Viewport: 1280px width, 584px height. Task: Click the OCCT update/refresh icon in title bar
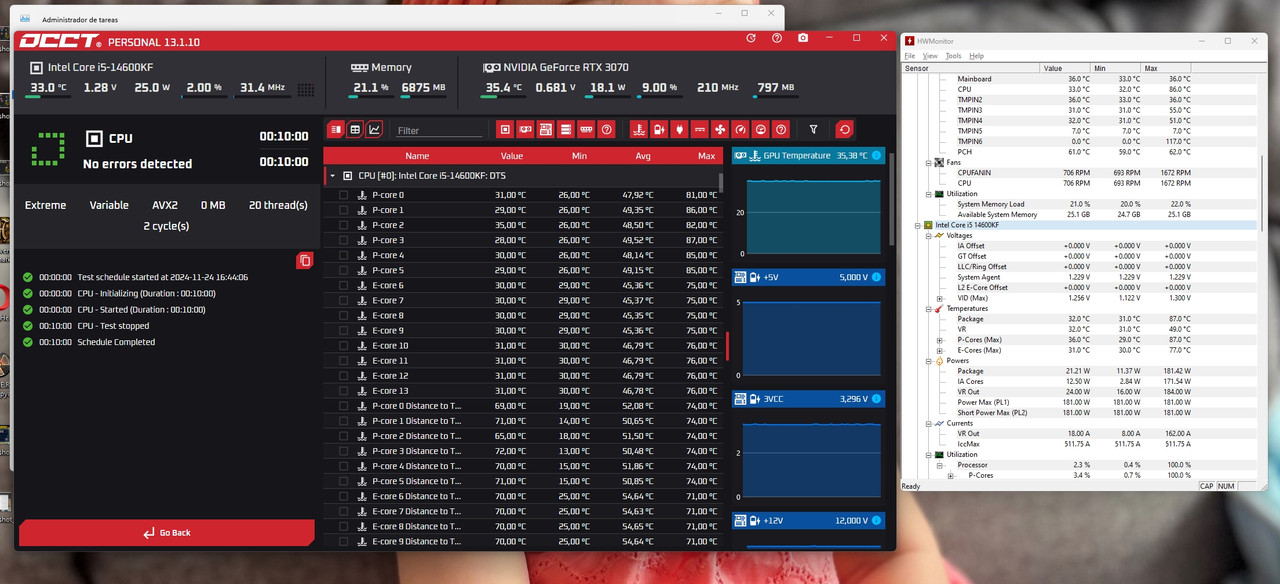[x=751, y=38]
